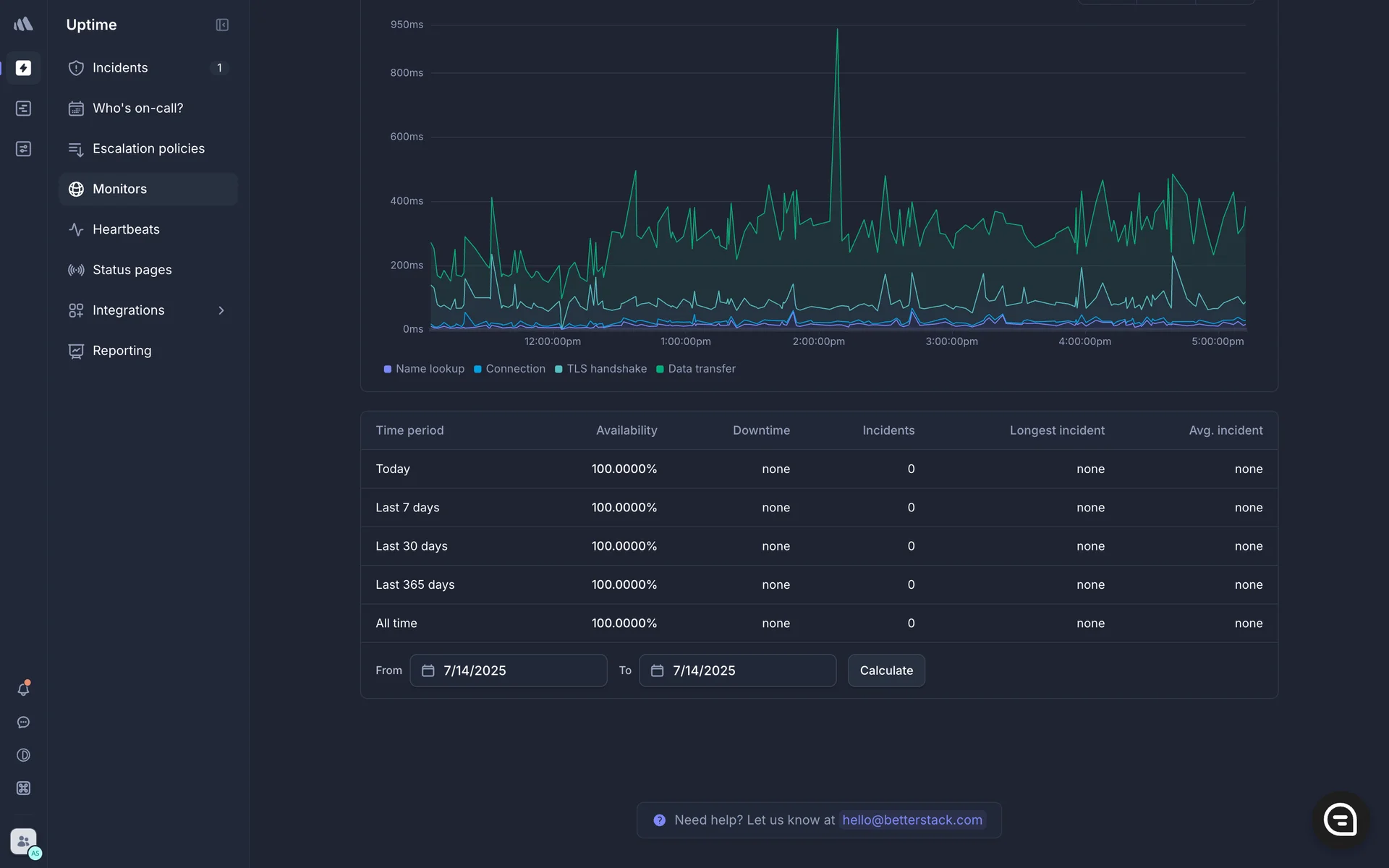Image resolution: width=1389 pixels, height=868 pixels.
Task: Collapse the sidebar panel icon
Action: coord(222,25)
